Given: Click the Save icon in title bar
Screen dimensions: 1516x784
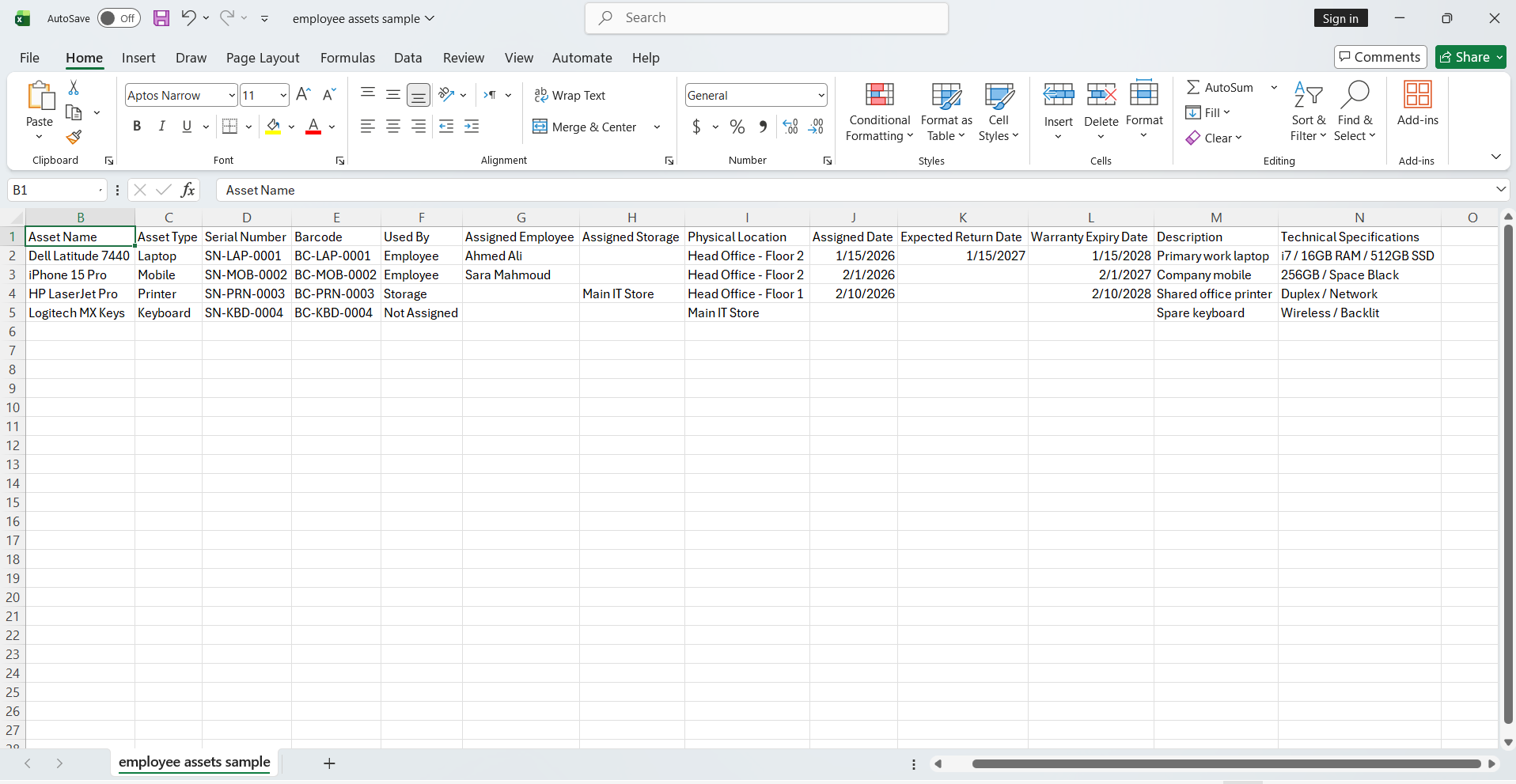Looking at the screenshot, I should pyautogui.click(x=161, y=18).
